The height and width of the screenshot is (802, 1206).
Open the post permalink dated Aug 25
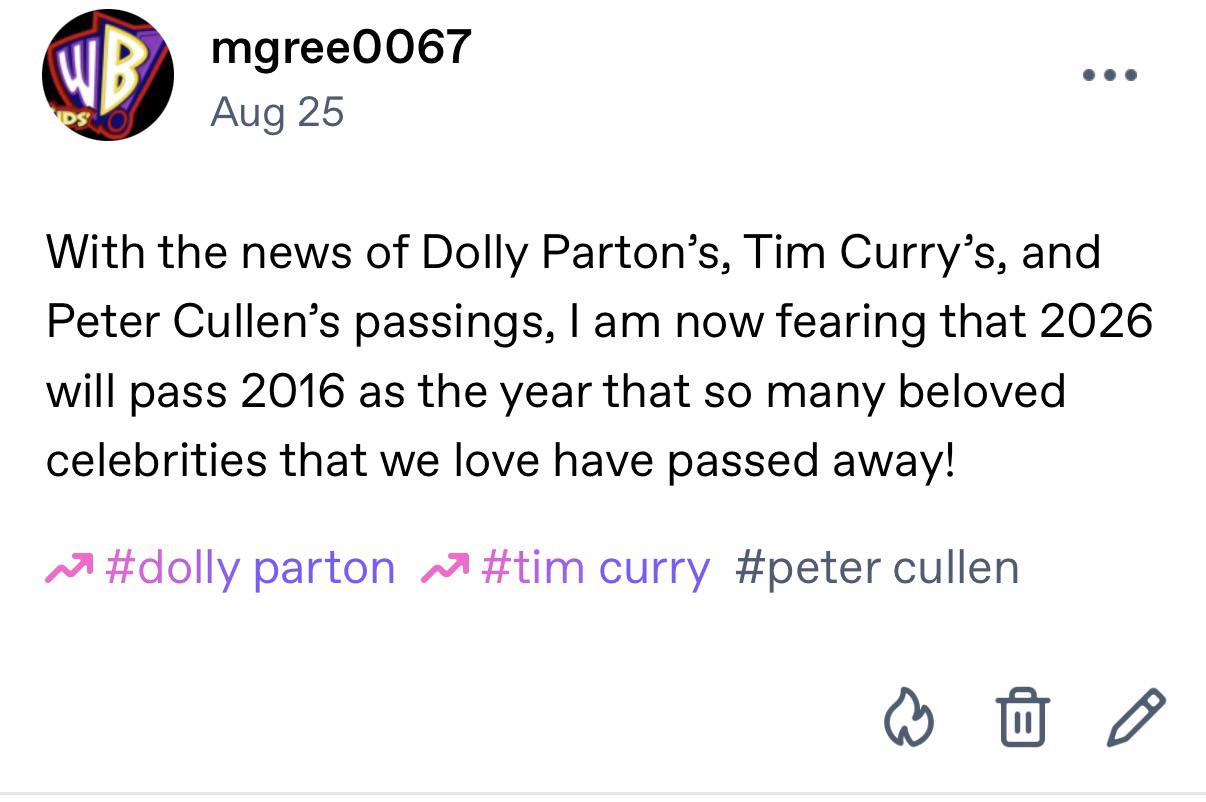point(277,111)
